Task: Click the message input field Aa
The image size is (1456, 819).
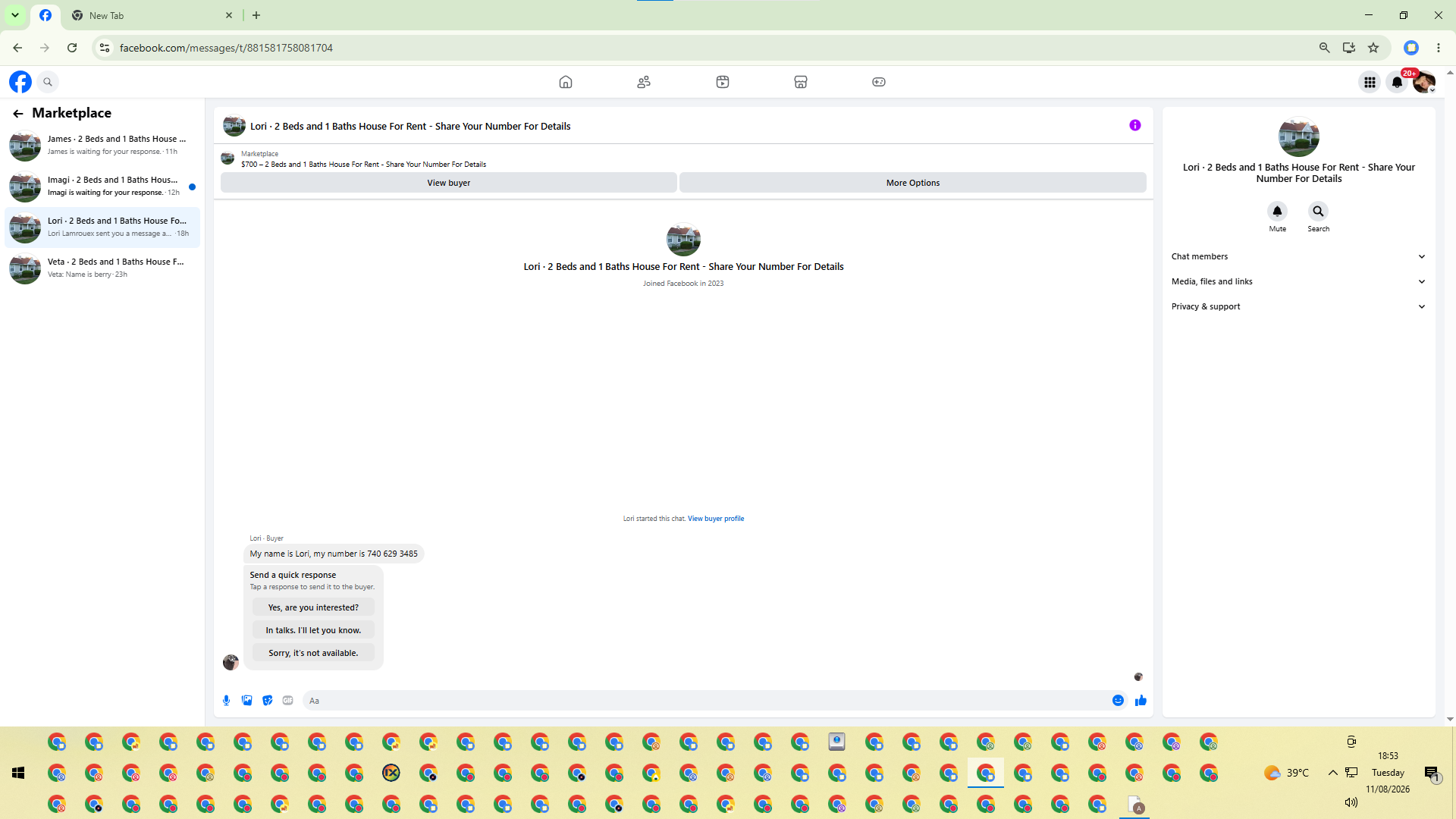Action: coord(705,701)
